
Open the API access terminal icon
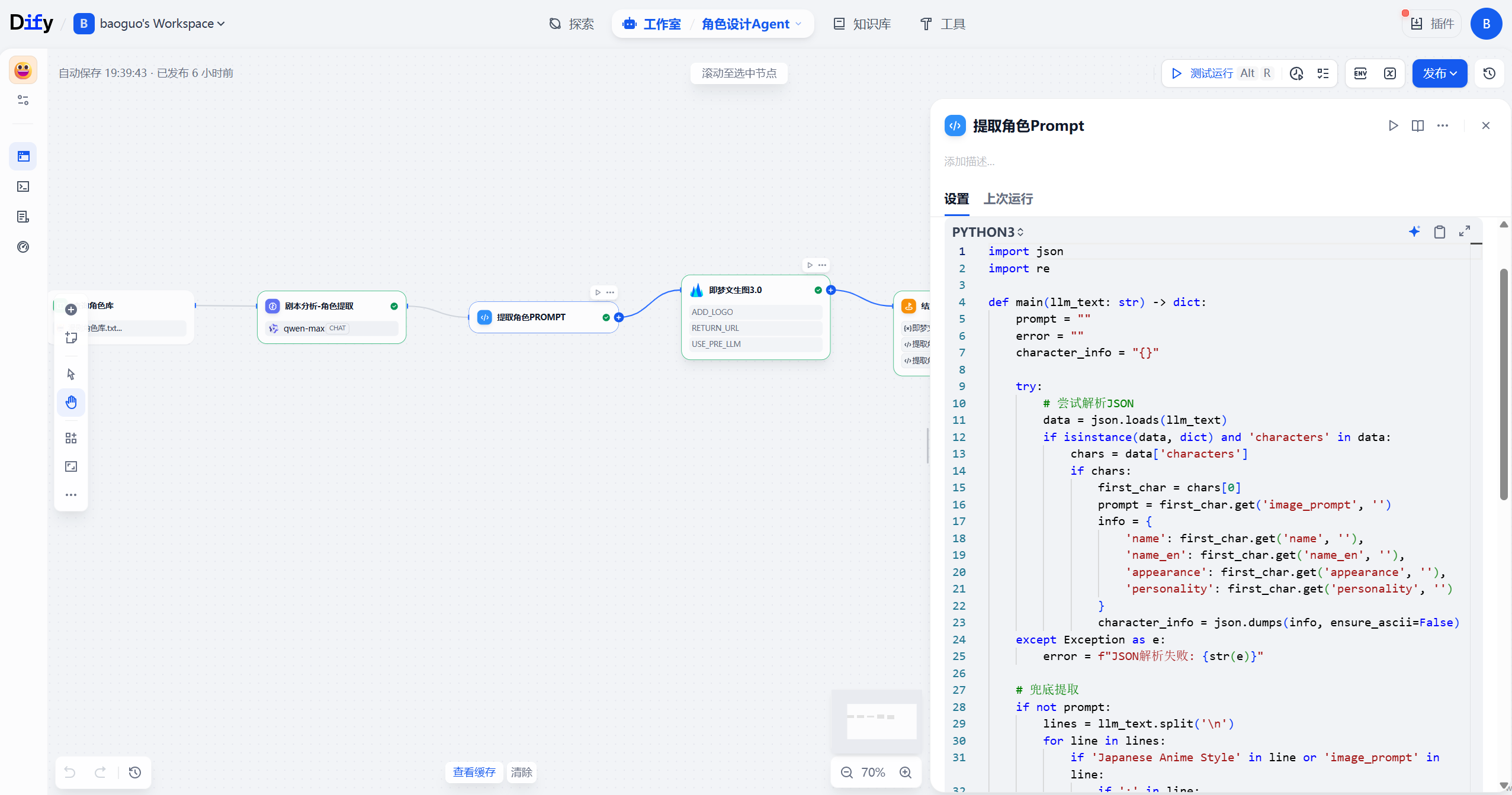[23, 186]
